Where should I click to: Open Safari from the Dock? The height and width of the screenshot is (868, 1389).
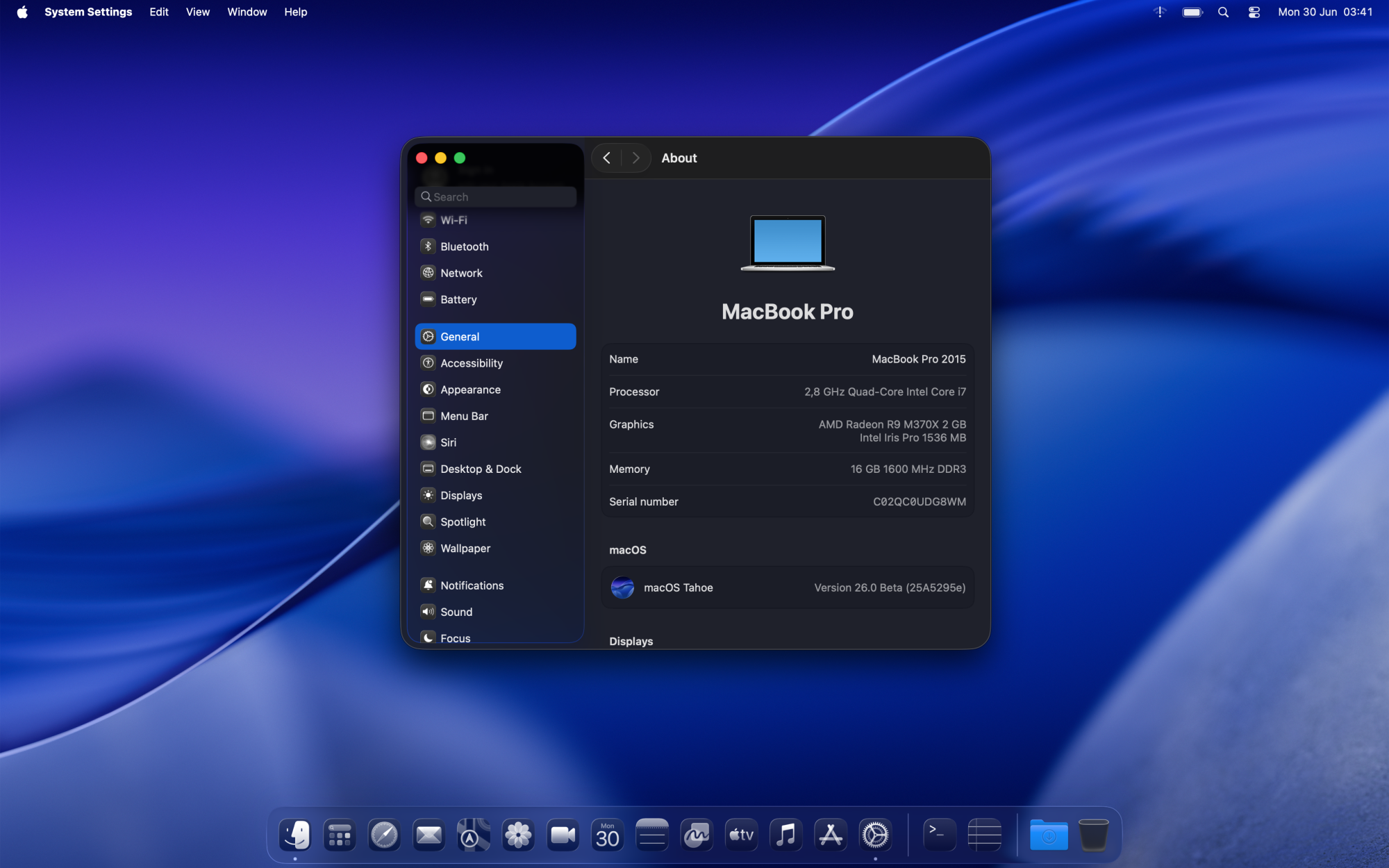384,835
